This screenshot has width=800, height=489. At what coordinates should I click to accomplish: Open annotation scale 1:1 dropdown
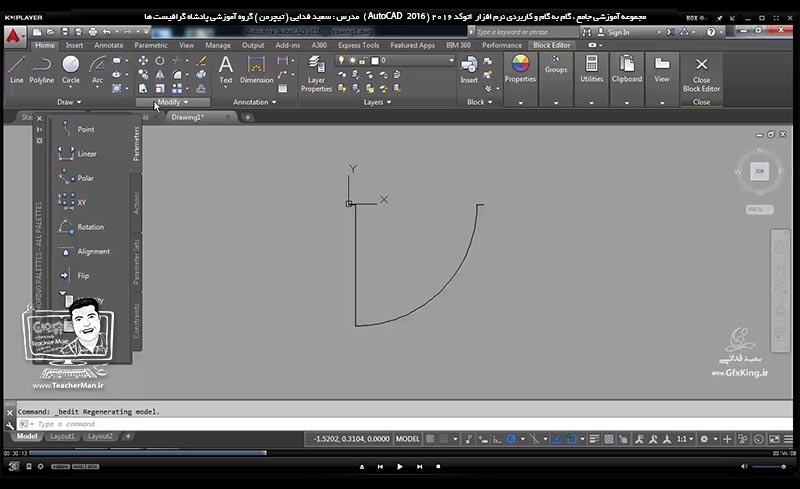[x=685, y=439]
